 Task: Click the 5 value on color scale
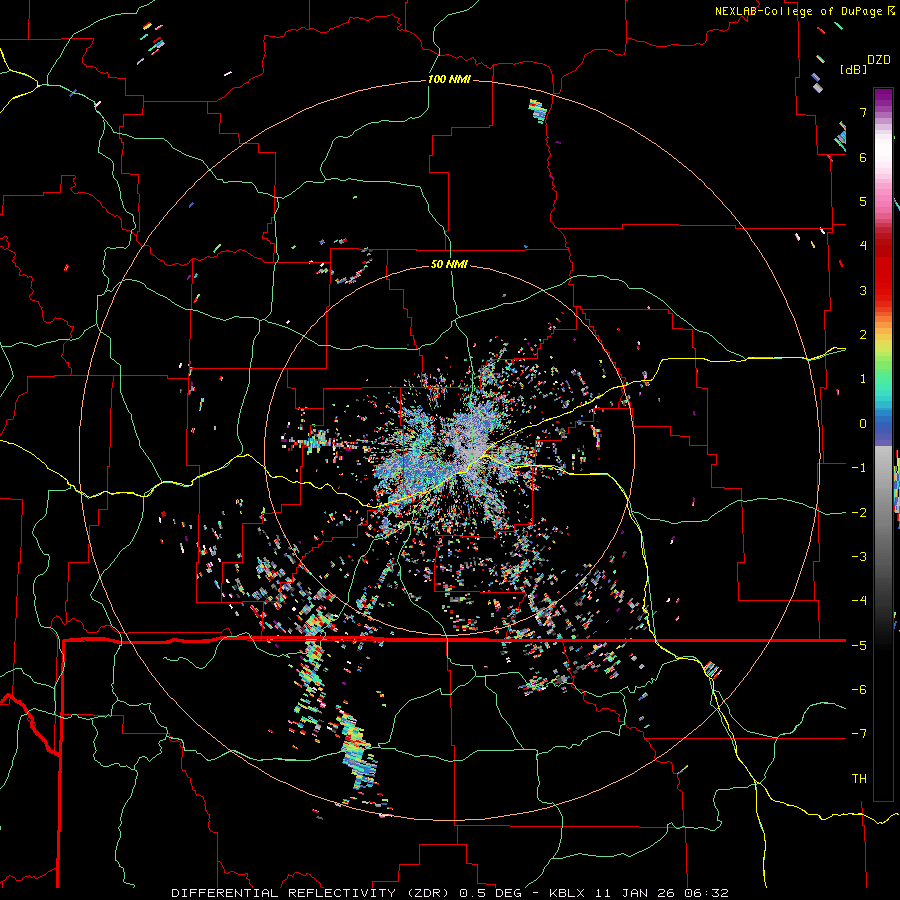point(863,201)
